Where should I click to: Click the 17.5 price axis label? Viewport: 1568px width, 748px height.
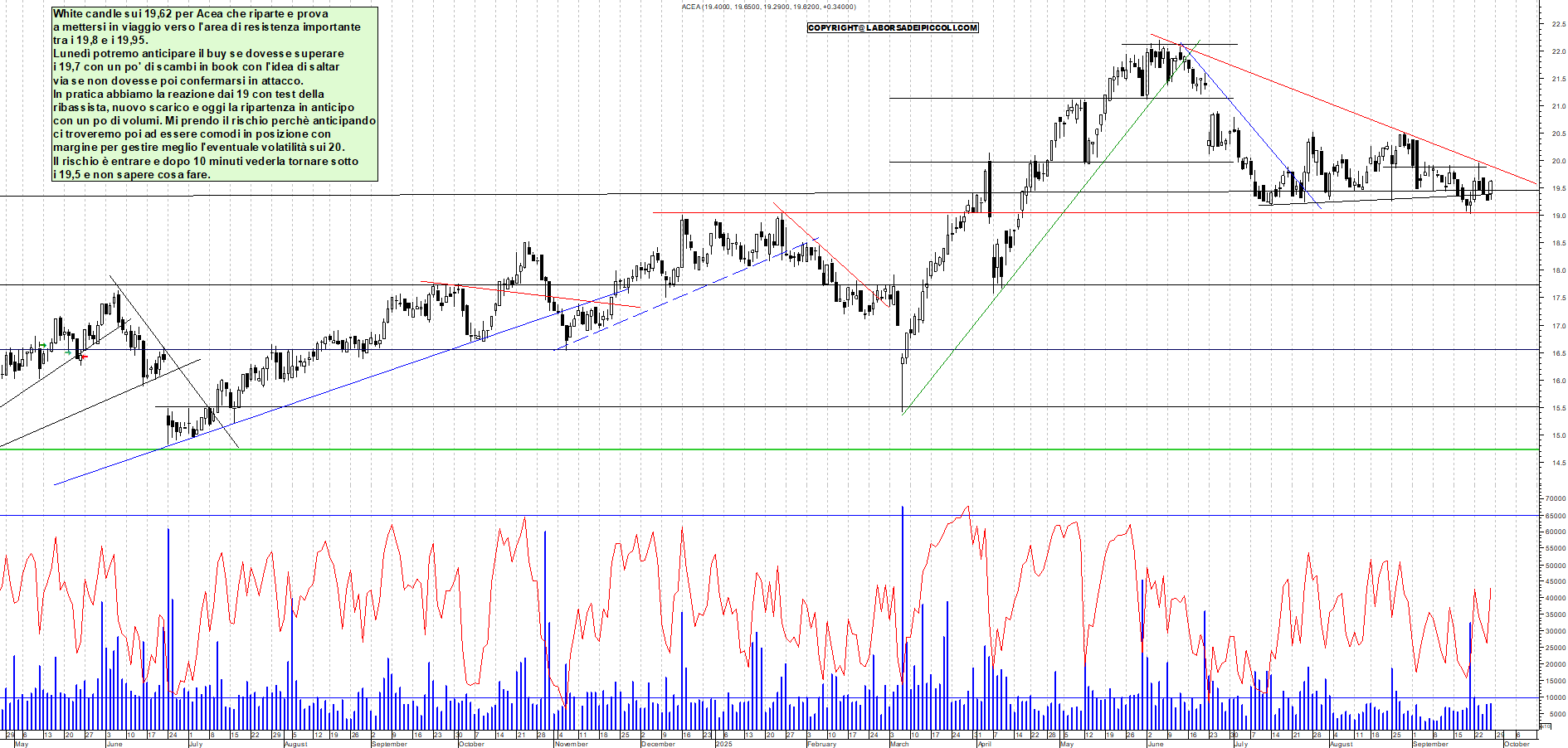pos(1558,298)
